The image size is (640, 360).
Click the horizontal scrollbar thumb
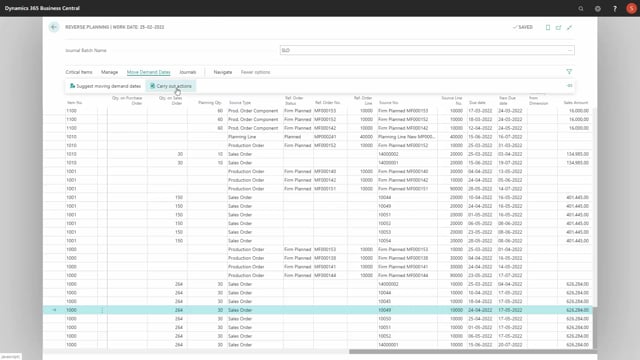(472, 351)
